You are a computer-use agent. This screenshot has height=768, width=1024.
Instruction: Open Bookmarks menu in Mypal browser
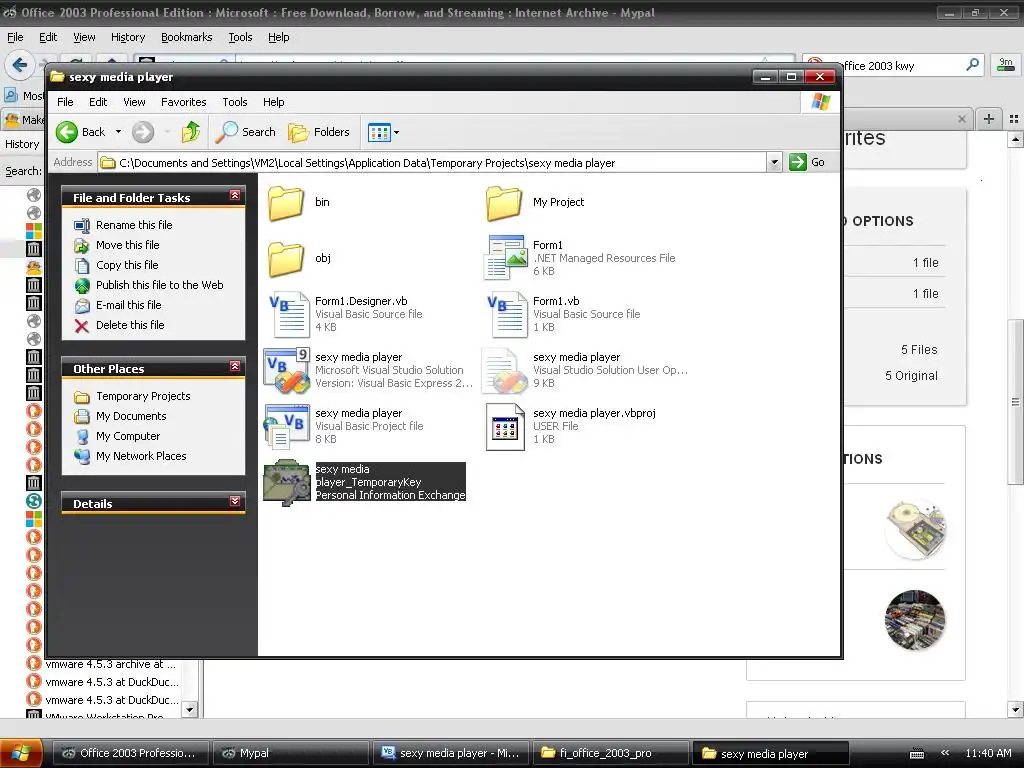coord(187,37)
